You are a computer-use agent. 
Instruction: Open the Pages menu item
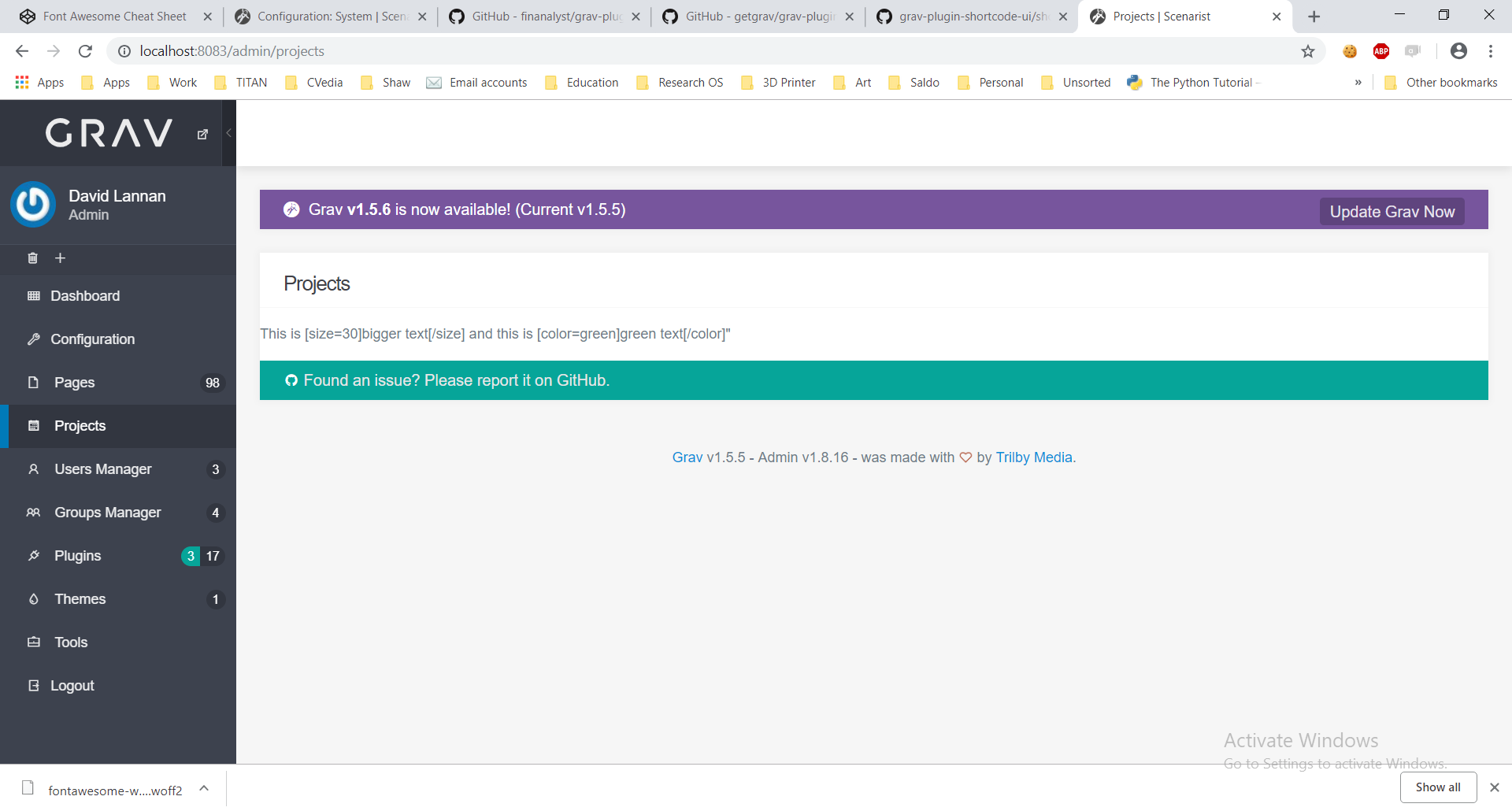[118, 383]
